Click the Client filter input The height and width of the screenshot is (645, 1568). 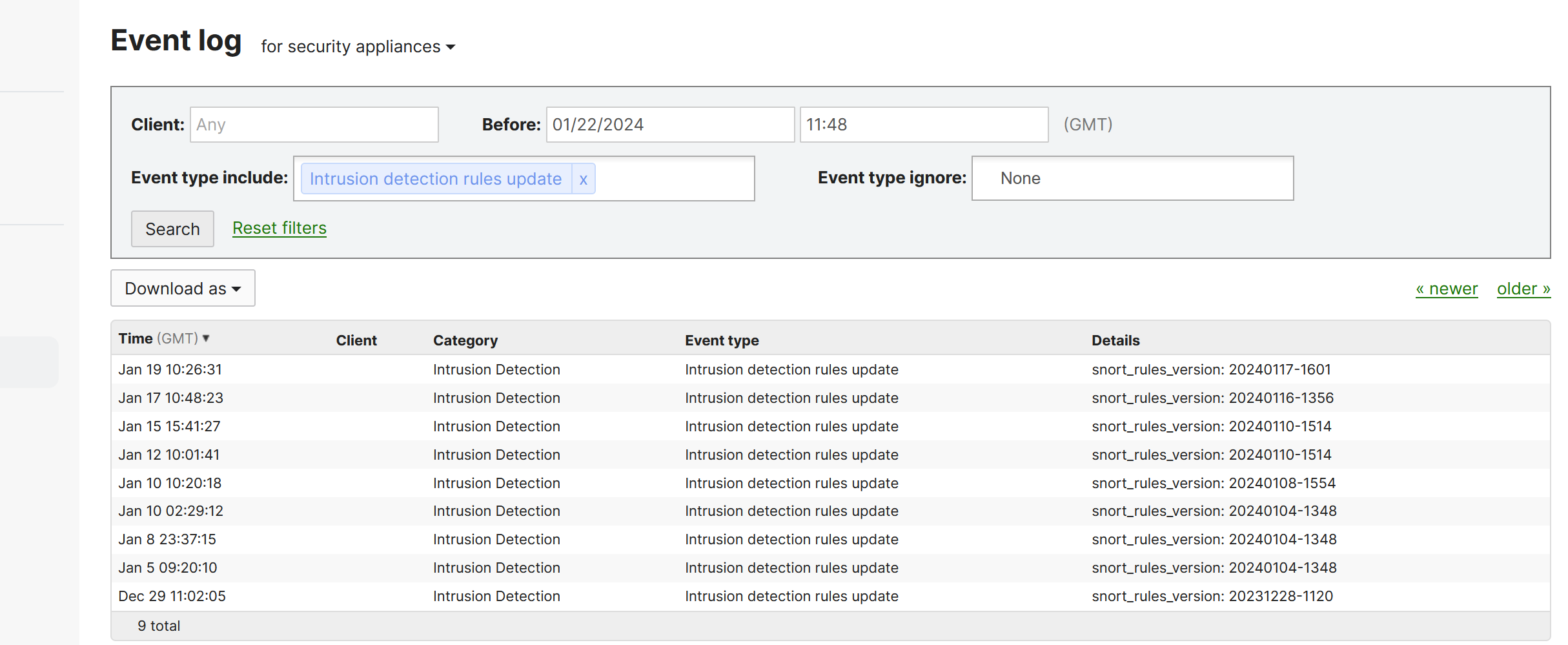pyautogui.click(x=314, y=124)
